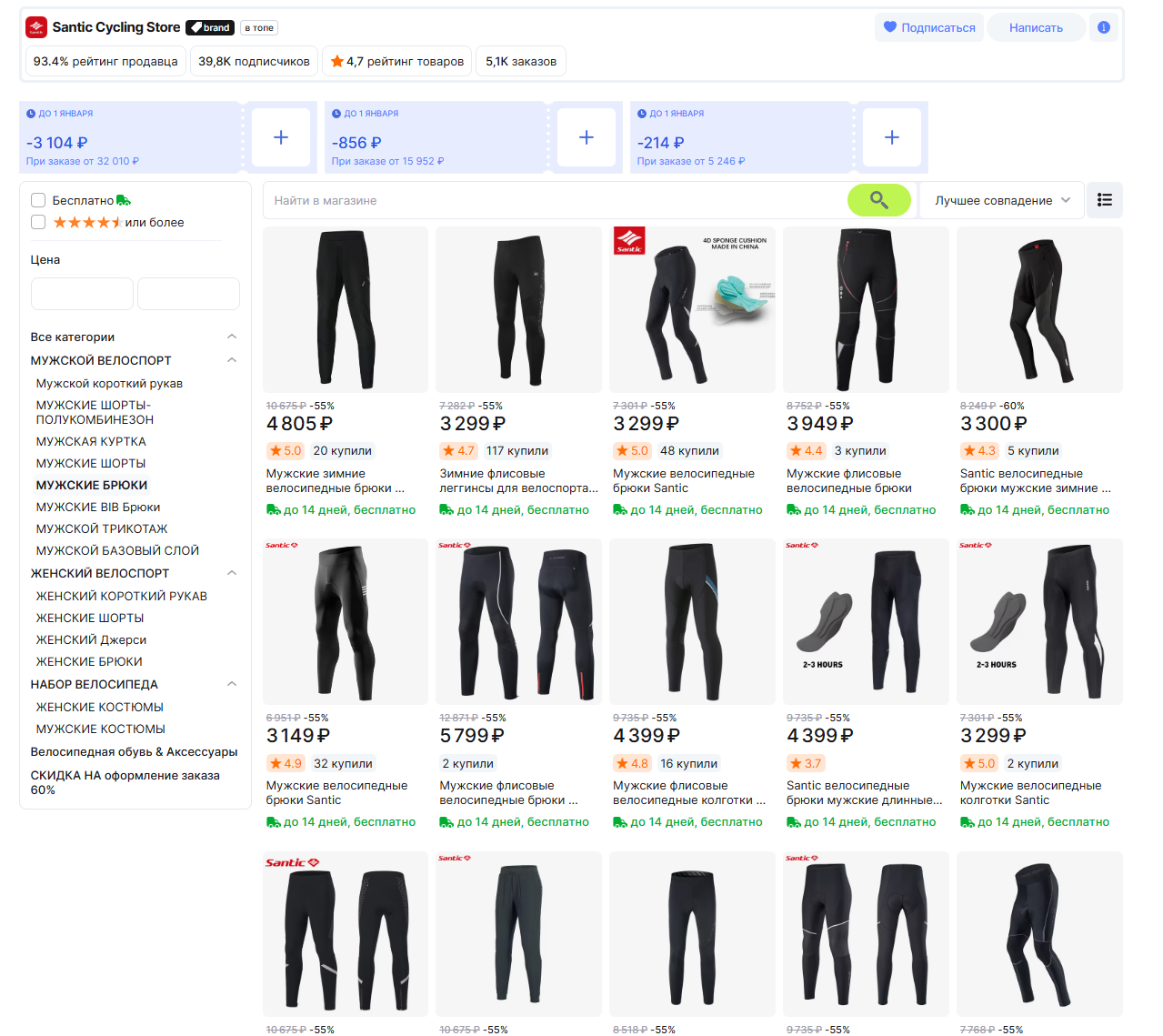Click the heart icon on Подписаться
Screen dimensions: 1163x1036
[x=890, y=27]
